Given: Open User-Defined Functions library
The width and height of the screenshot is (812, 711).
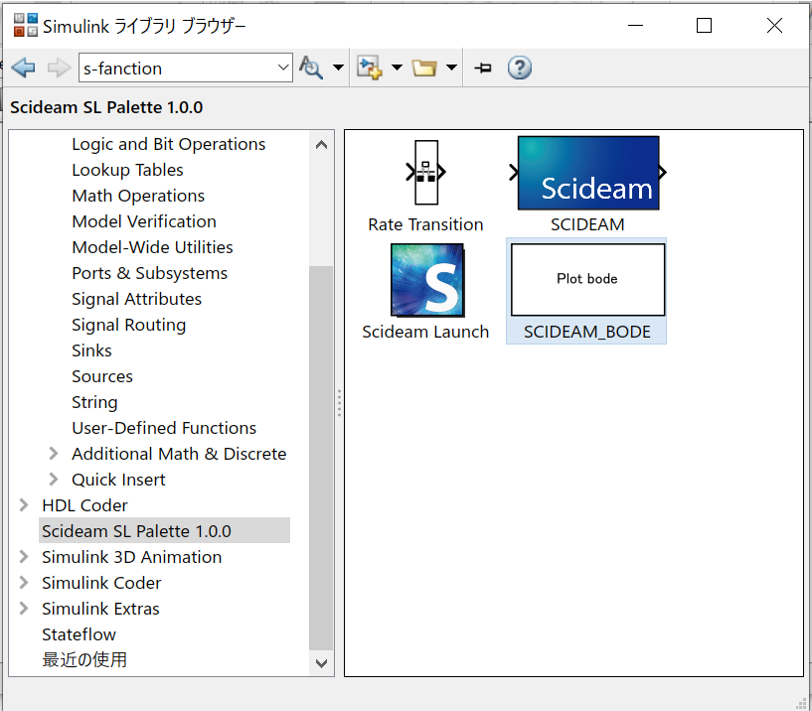Looking at the screenshot, I should [x=164, y=428].
